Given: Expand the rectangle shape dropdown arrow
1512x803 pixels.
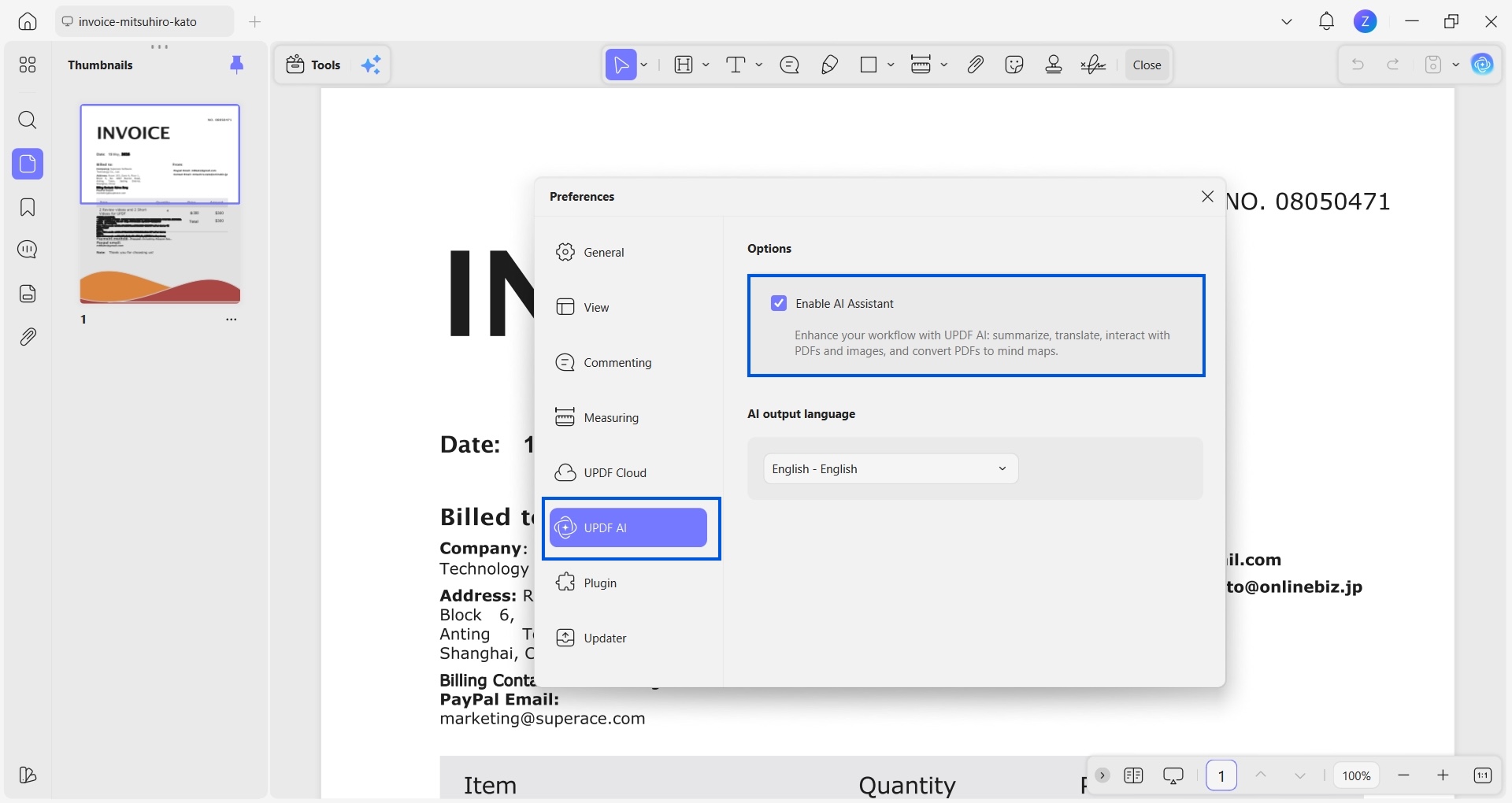Looking at the screenshot, I should pos(891,65).
